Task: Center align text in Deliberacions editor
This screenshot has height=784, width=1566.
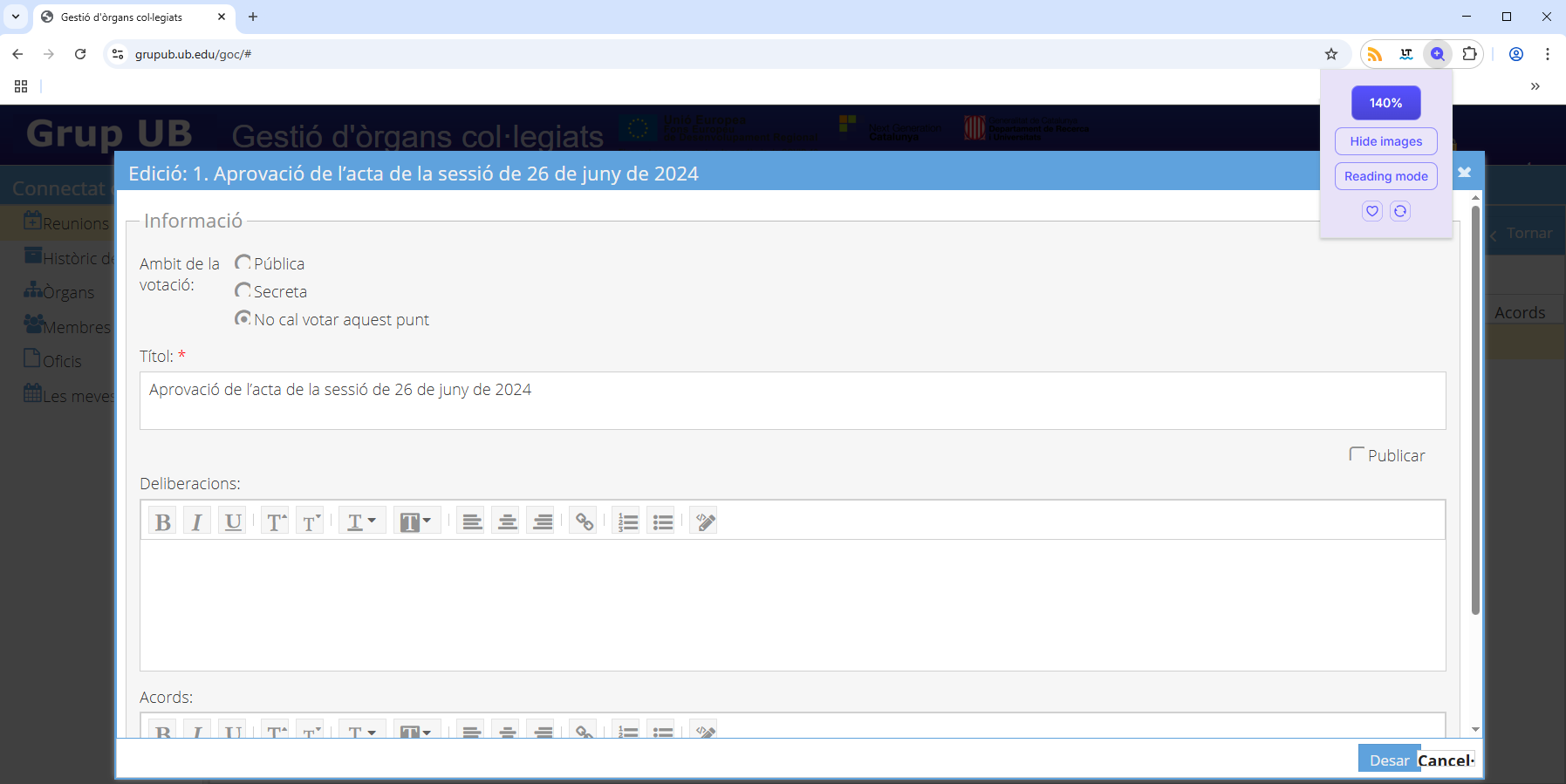Action: pos(507,522)
